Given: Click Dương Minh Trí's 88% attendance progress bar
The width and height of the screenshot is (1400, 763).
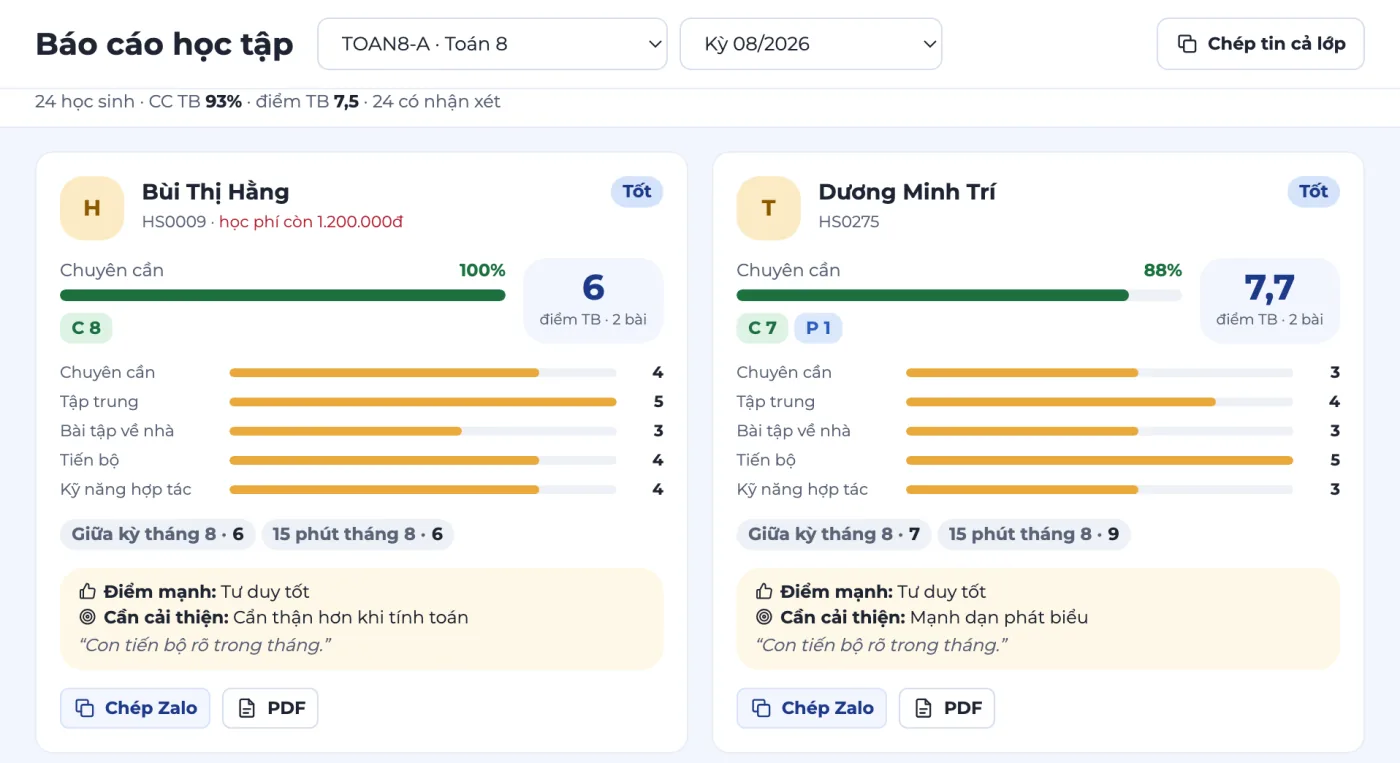Looking at the screenshot, I should point(959,295).
